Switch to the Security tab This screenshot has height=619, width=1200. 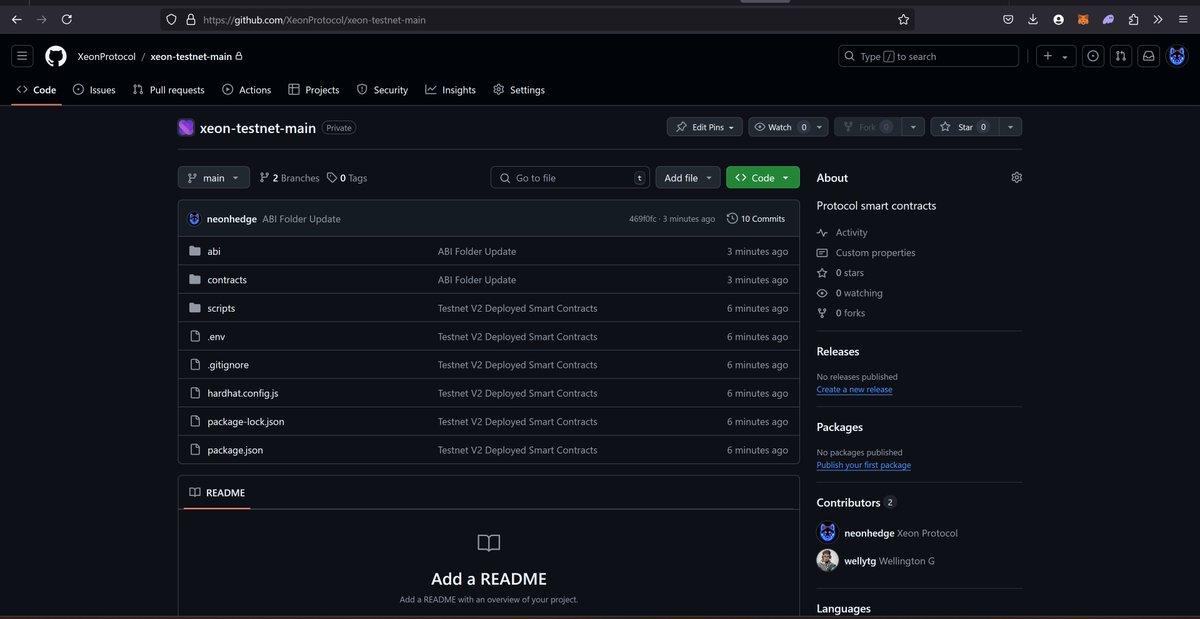tap(382, 90)
